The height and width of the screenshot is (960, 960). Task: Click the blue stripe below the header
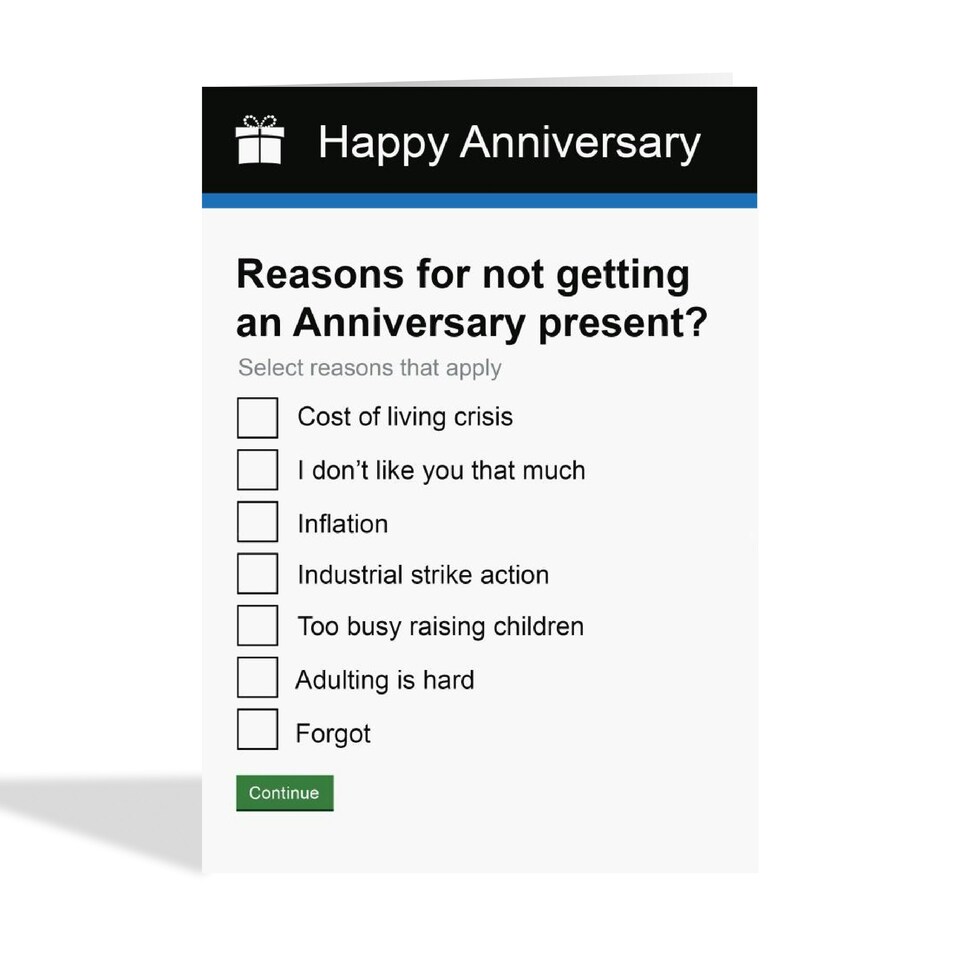coord(479,200)
